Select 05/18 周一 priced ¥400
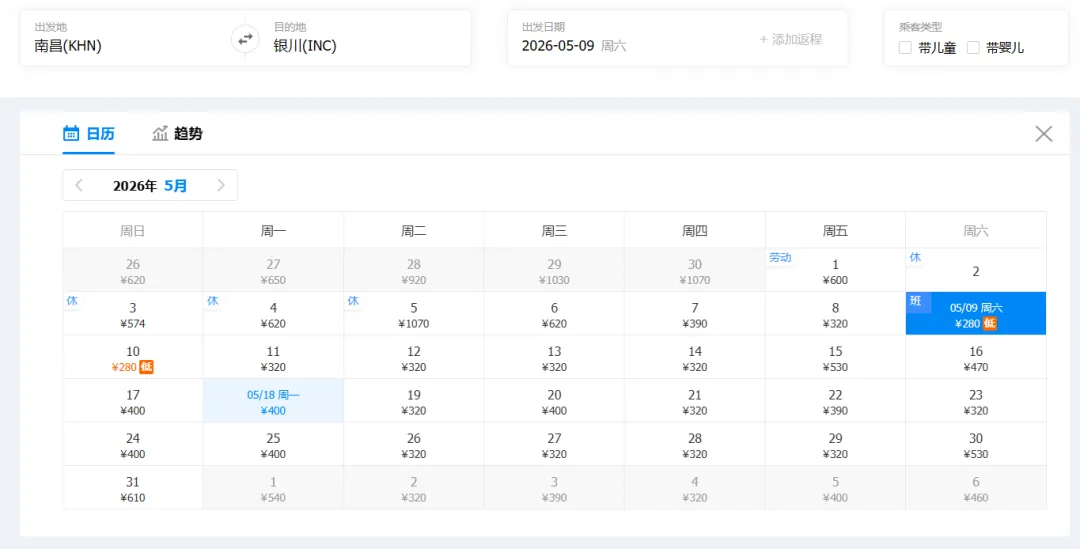The image size is (1080, 549). (273, 400)
